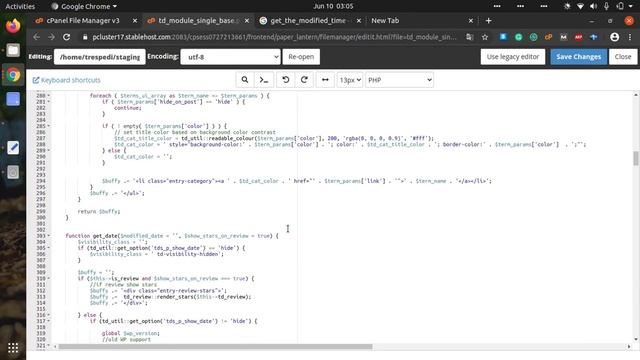Click the editor Close button
Viewport: 640px width, 360px height.
[x=623, y=57]
